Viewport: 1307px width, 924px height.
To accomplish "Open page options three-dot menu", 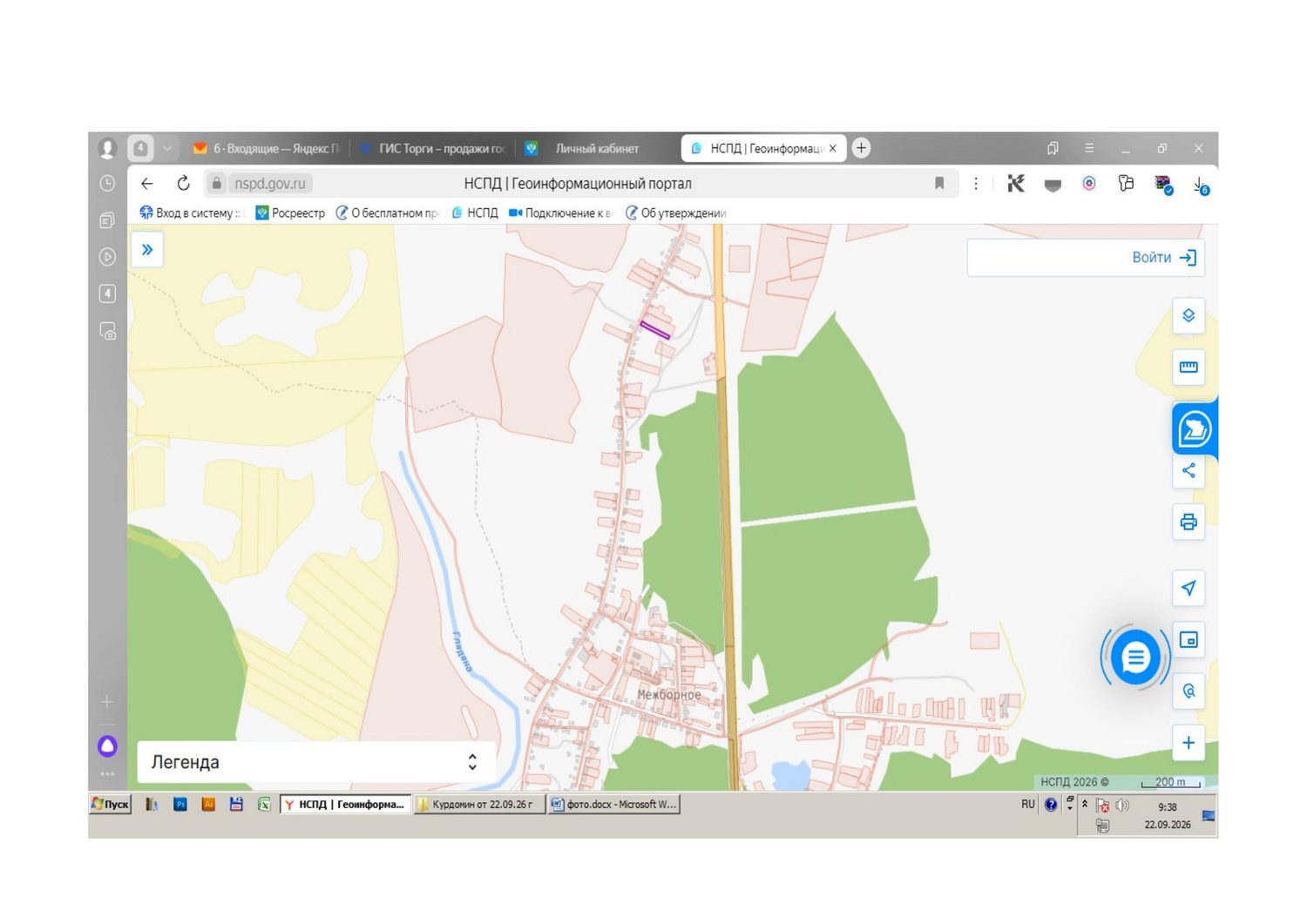I will (976, 184).
